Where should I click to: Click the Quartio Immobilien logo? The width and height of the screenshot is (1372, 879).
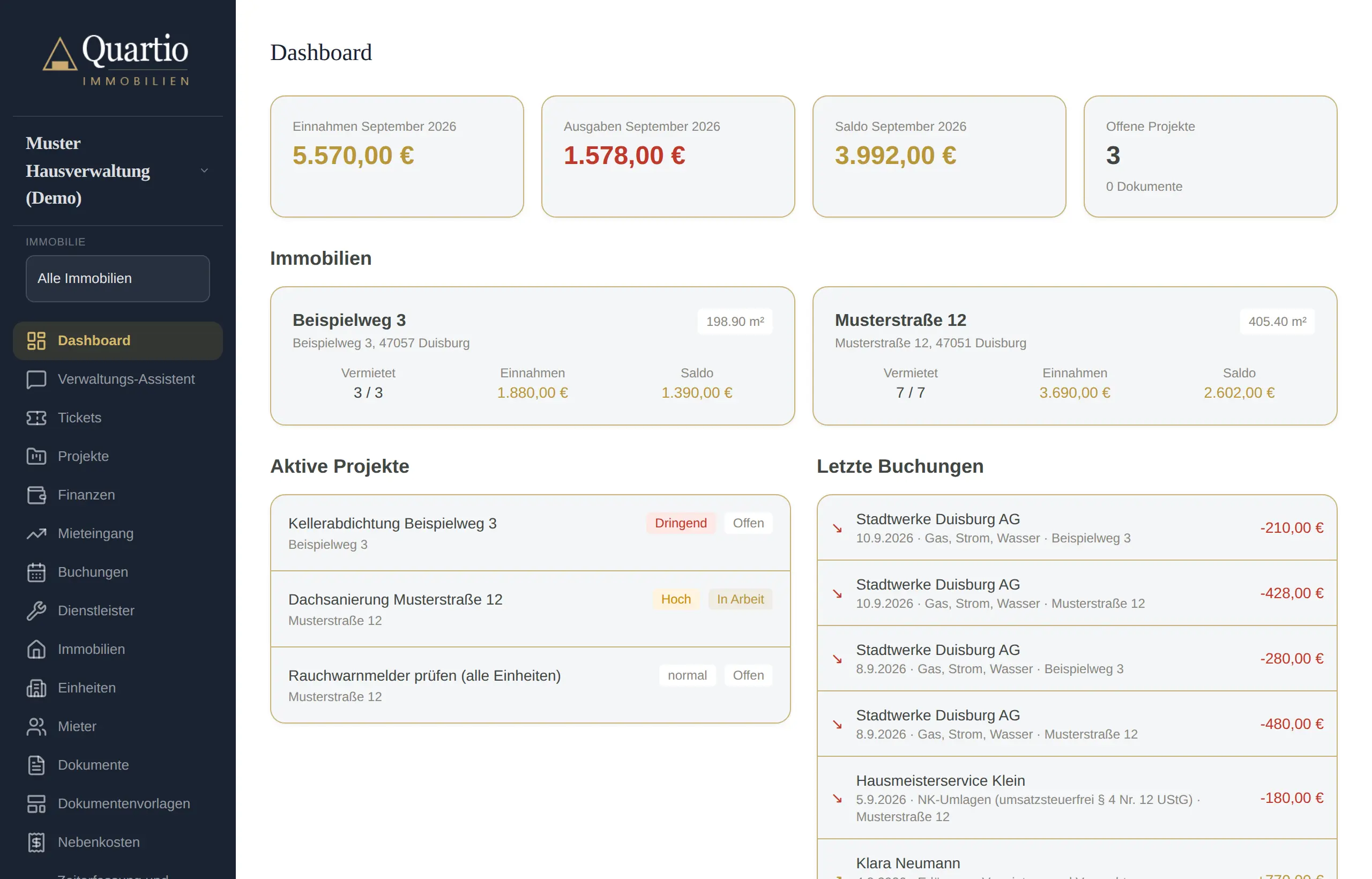click(x=116, y=59)
